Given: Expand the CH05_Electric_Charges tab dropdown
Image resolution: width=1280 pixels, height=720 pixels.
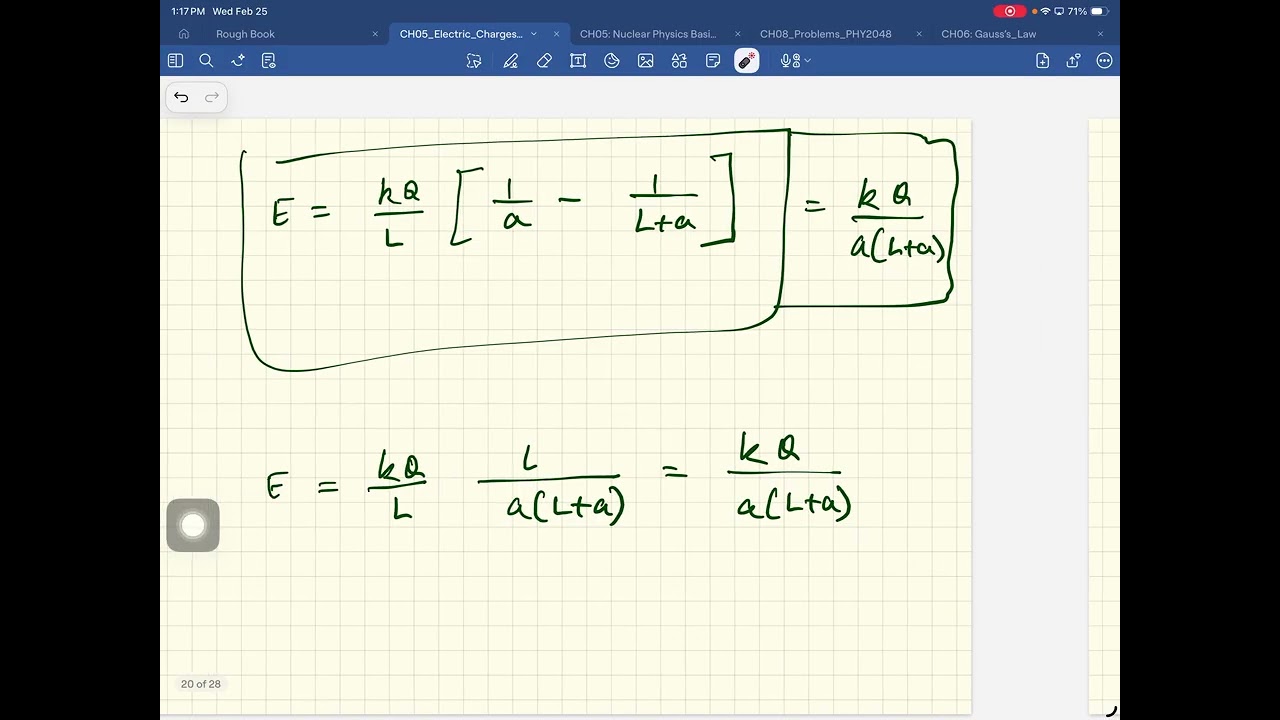Looking at the screenshot, I should [534, 34].
